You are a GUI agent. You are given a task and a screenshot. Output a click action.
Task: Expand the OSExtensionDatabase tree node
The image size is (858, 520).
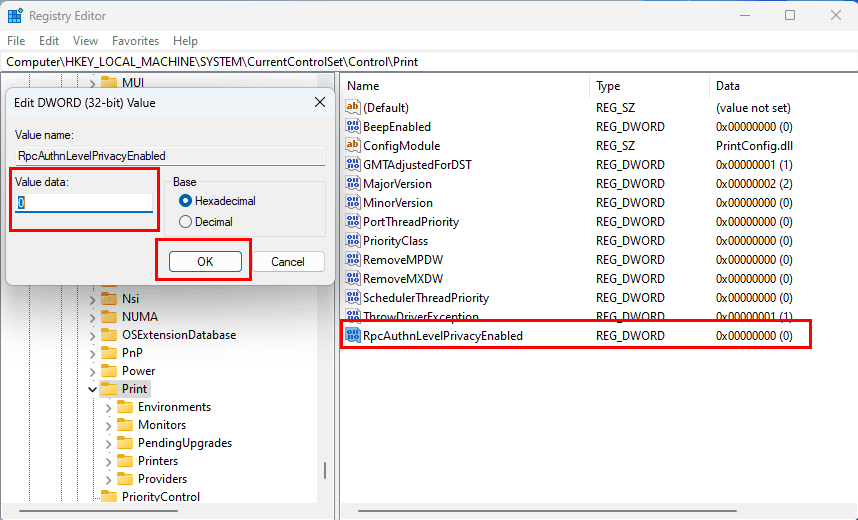point(92,336)
